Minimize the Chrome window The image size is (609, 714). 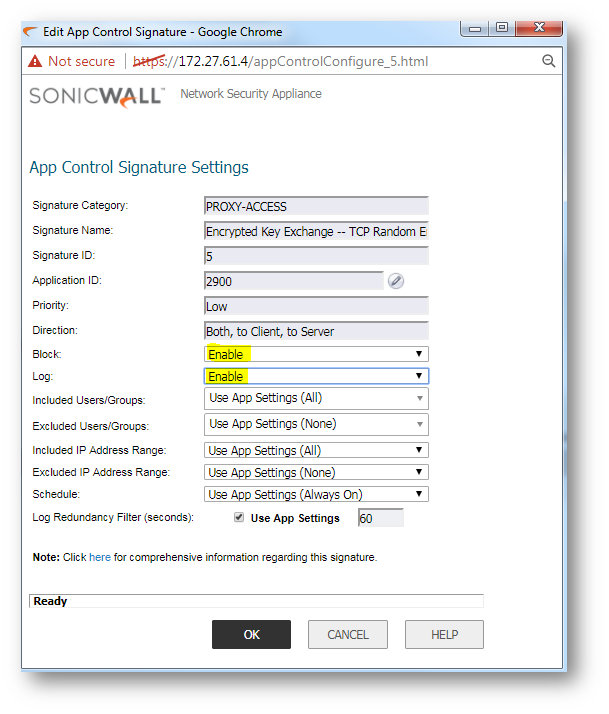pos(475,28)
